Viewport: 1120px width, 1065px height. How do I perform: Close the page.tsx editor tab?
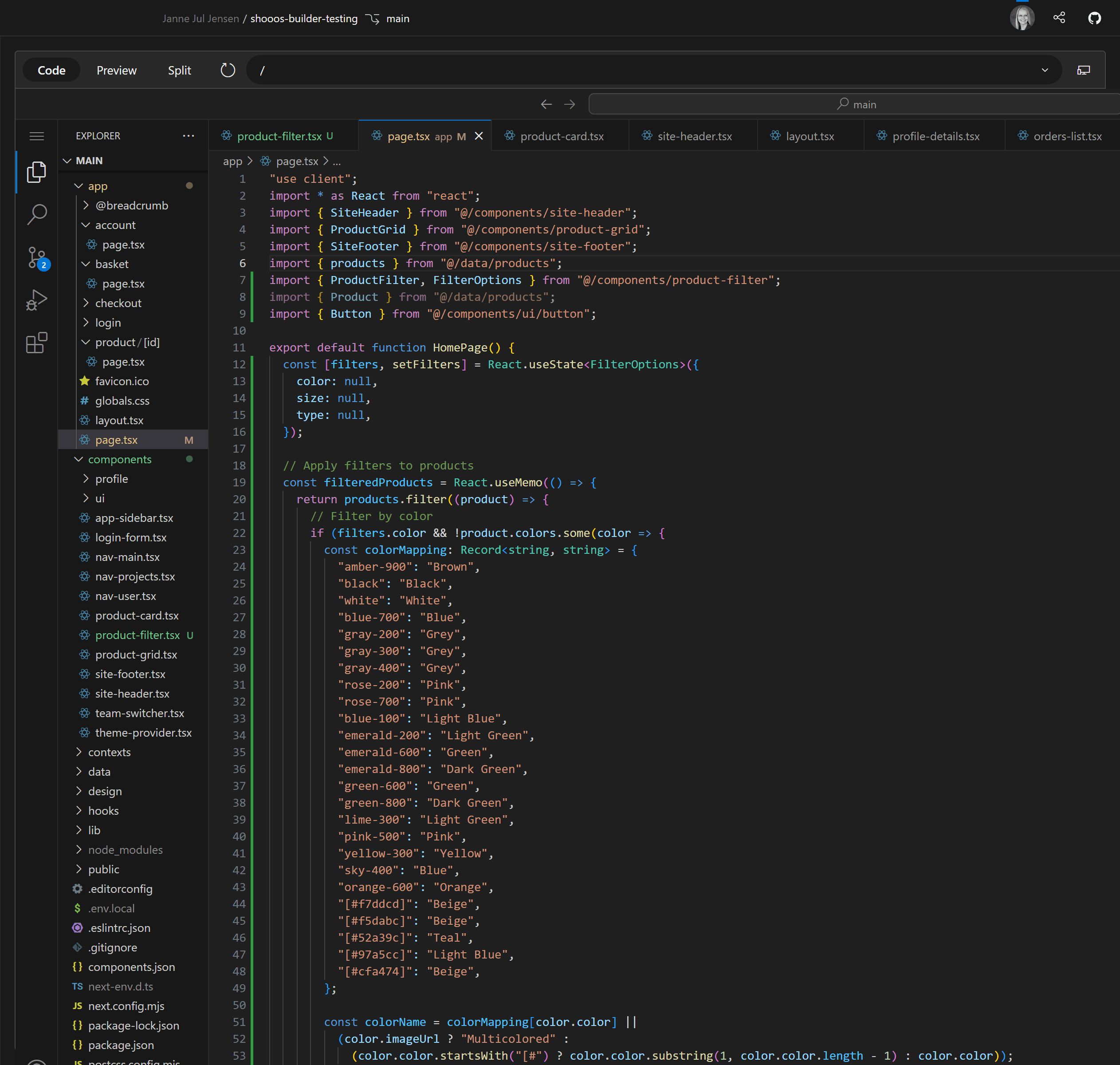click(x=479, y=136)
